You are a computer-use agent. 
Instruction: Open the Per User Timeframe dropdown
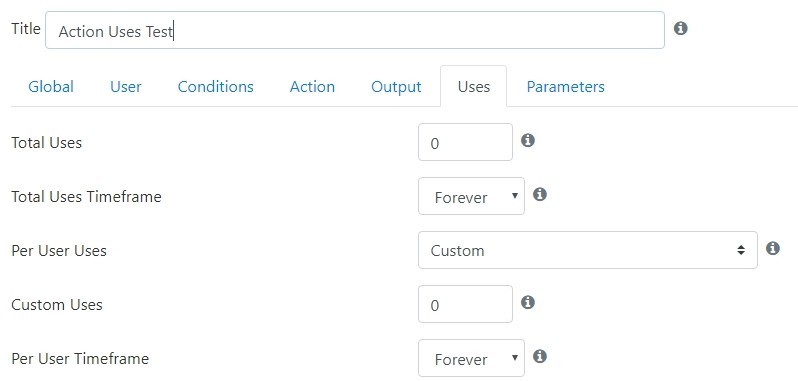(471, 358)
